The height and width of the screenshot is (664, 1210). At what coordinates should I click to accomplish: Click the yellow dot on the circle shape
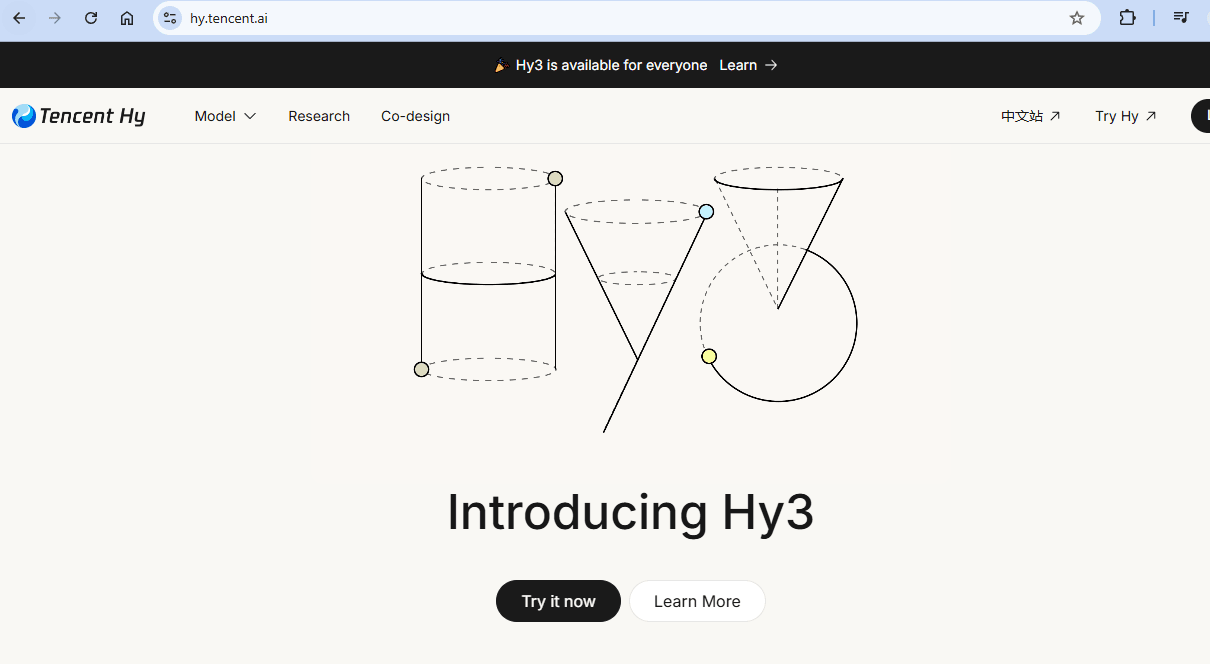(x=709, y=356)
